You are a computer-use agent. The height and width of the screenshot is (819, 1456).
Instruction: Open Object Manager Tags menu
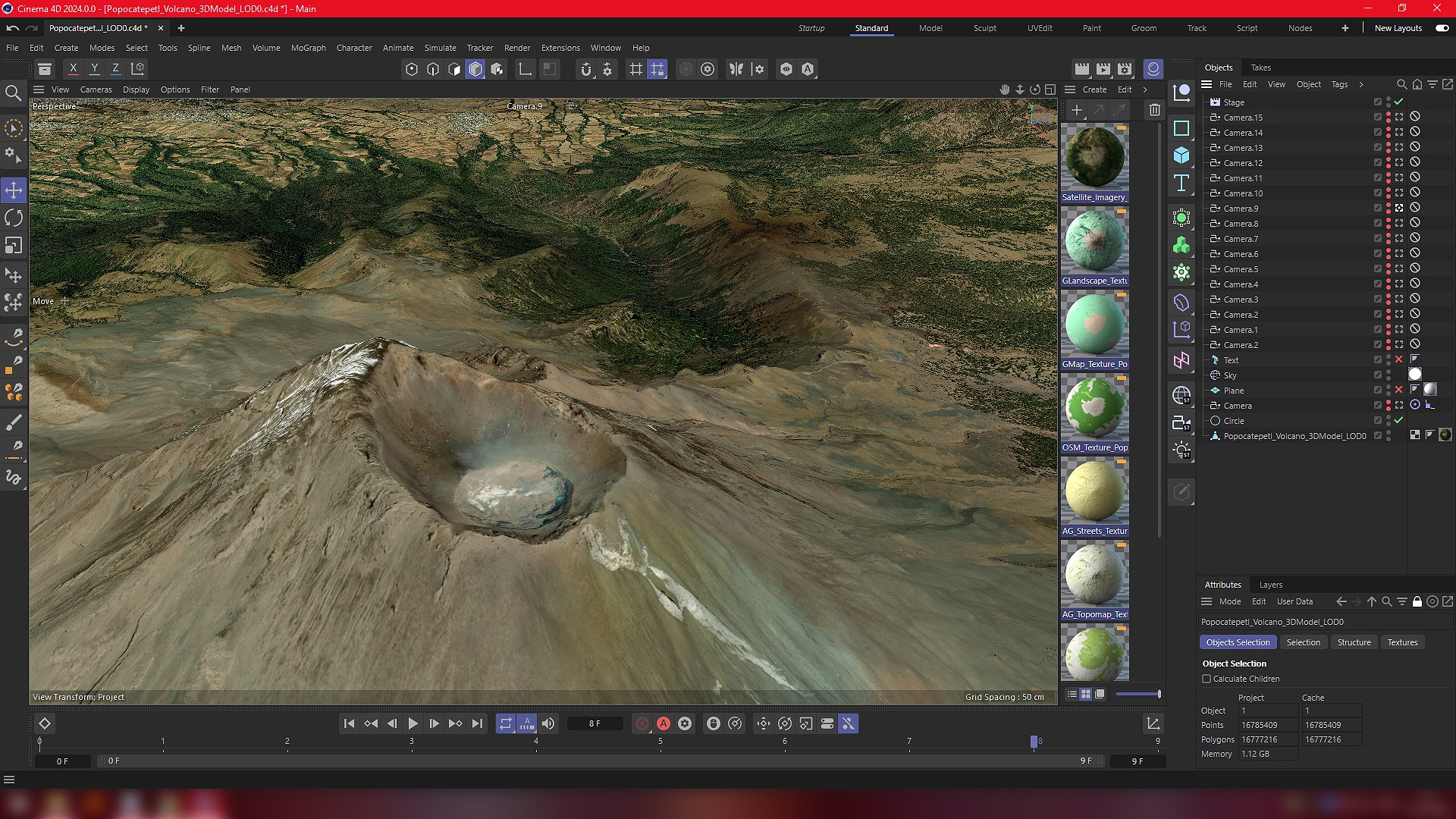pyautogui.click(x=1339, y=84)
